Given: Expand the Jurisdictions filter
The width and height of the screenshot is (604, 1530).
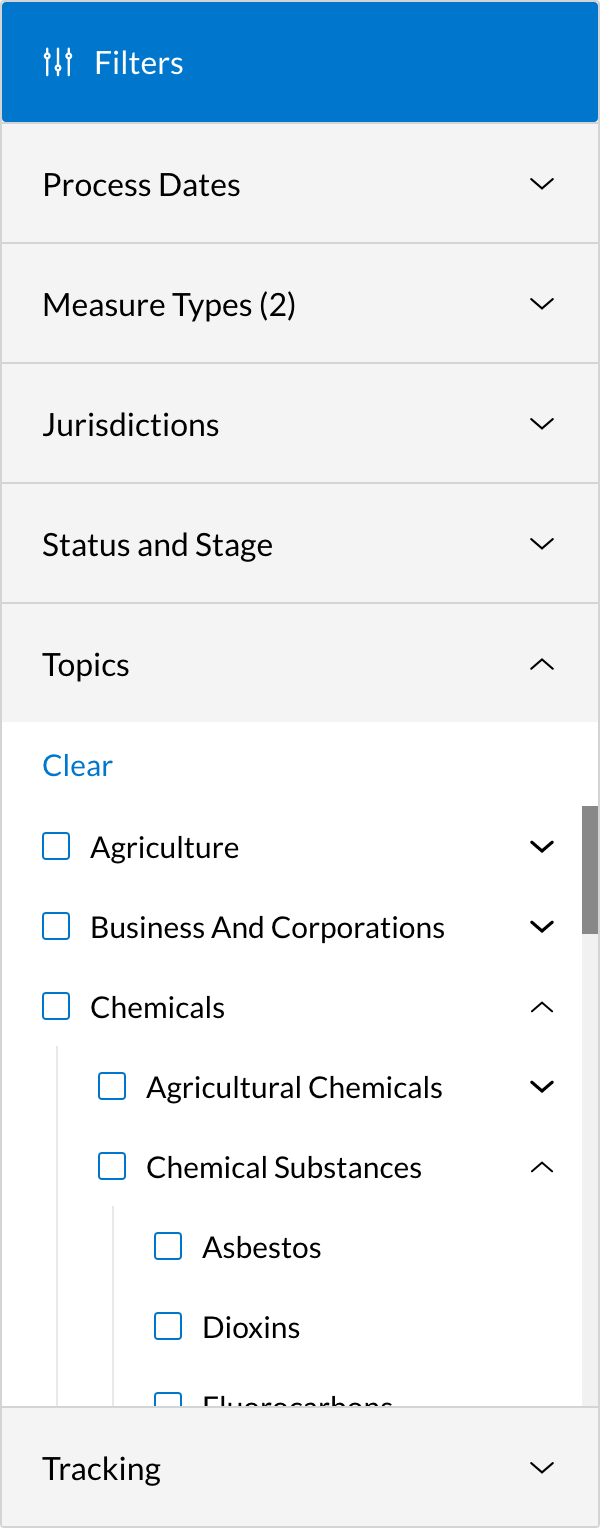Looking at the screenshot, I should click(541, 424).
